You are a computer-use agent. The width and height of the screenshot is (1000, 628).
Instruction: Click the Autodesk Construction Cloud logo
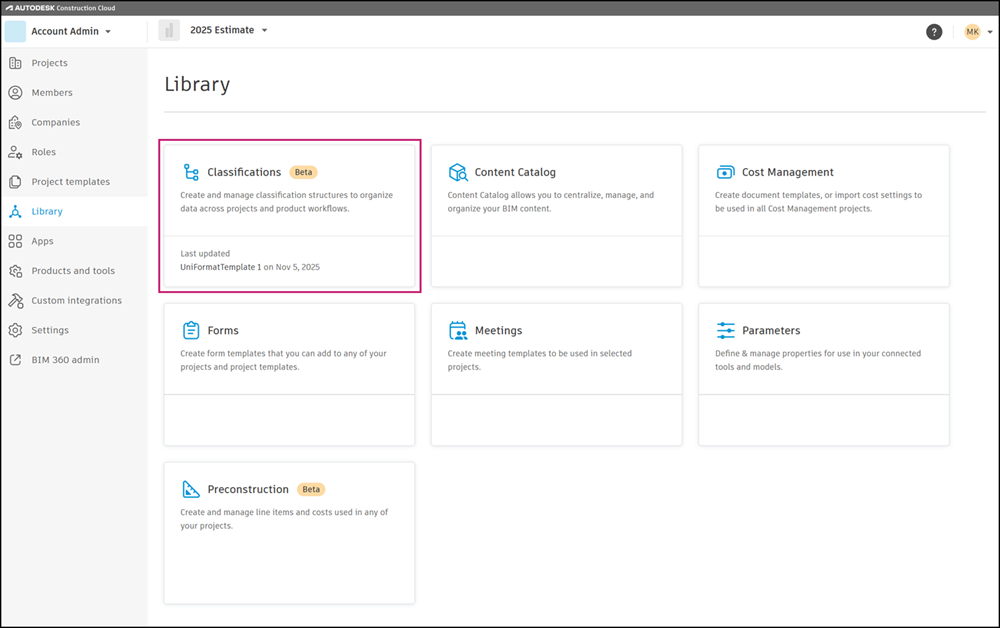[x=61, y=8]
